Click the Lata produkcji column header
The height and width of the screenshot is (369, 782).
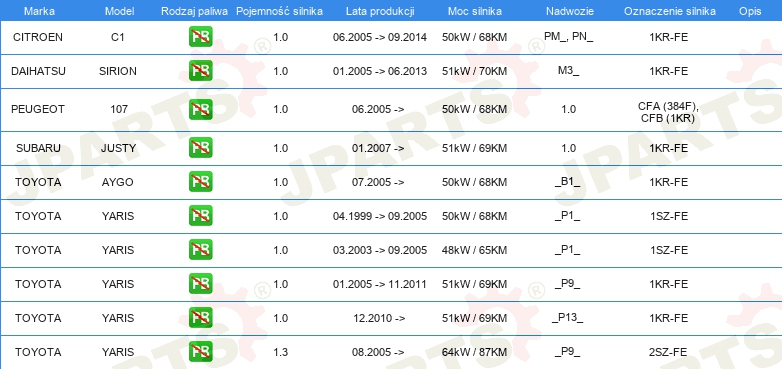380,11
